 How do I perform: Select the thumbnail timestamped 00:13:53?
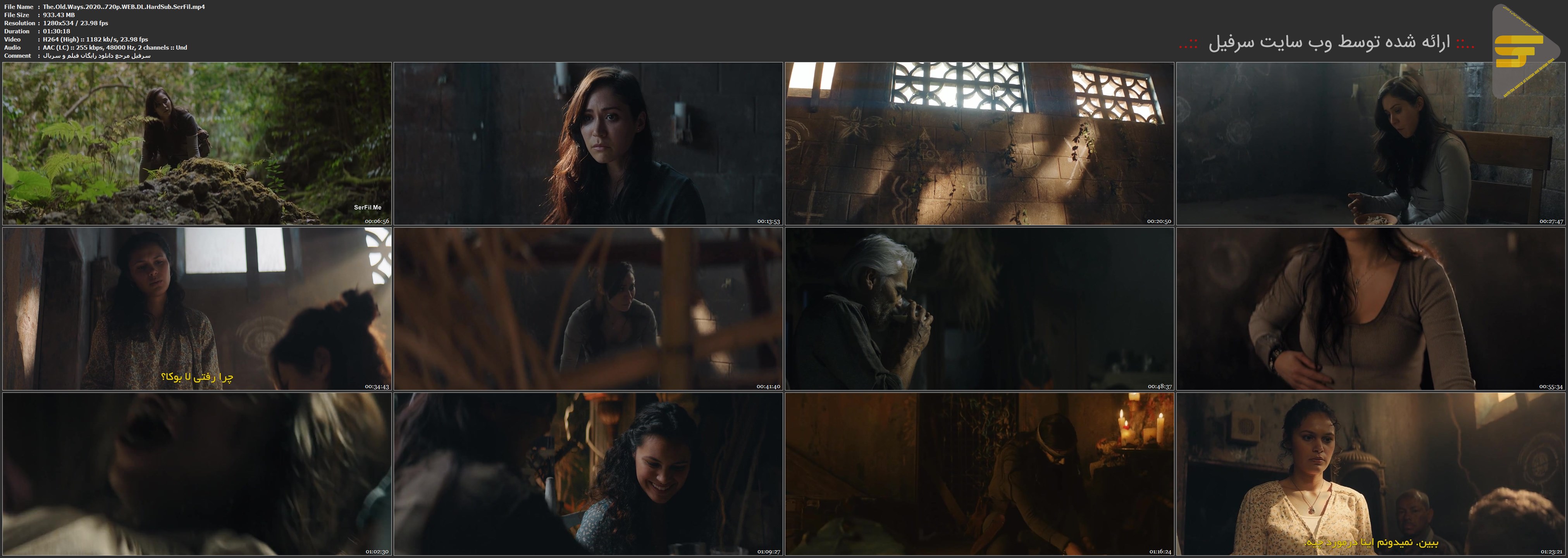point(588,144)
